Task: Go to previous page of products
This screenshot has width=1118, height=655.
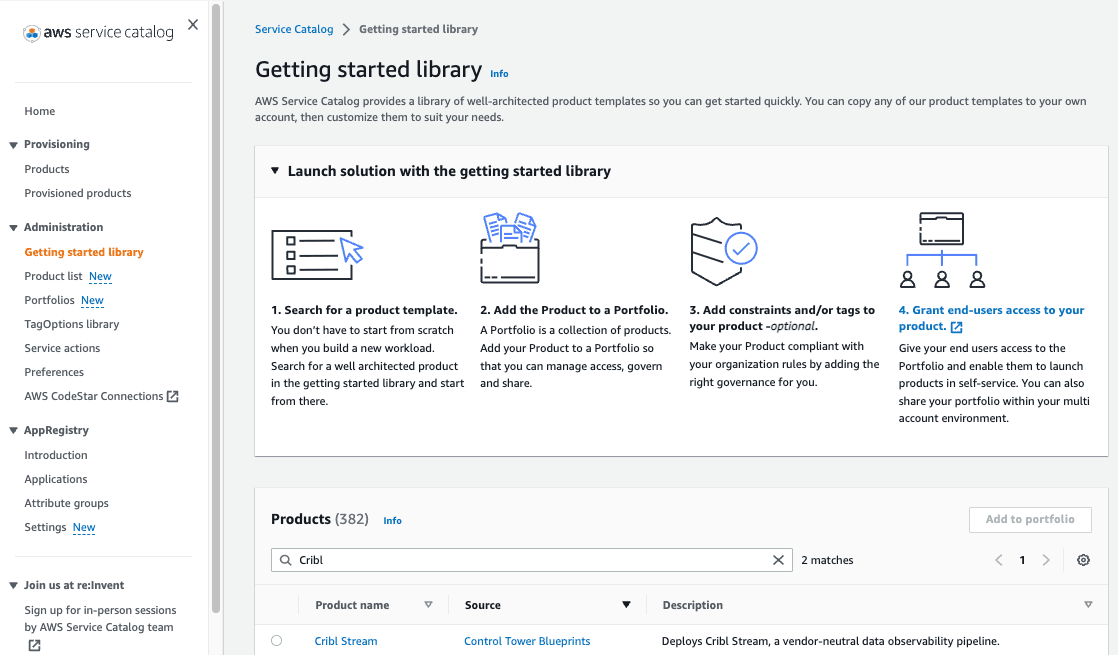Action: [998, 560]
